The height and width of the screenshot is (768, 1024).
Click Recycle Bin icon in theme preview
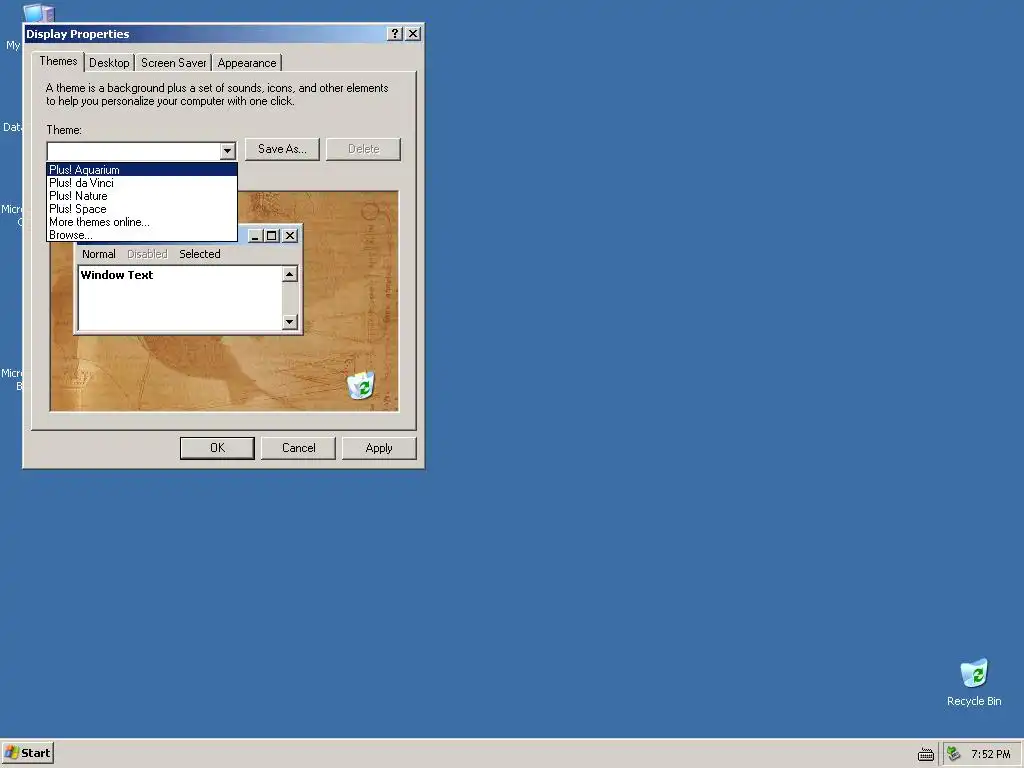(x=361, y=385)
